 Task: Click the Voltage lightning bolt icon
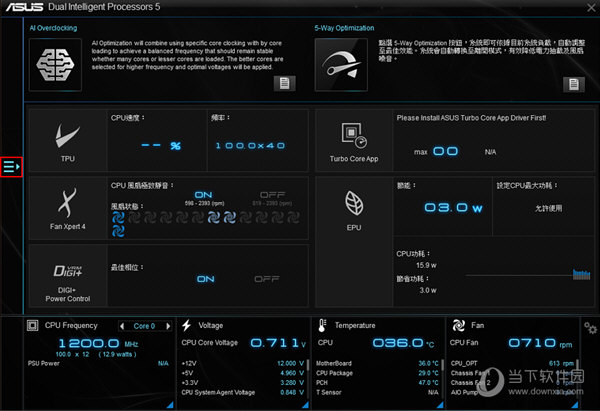pos(186,325)
